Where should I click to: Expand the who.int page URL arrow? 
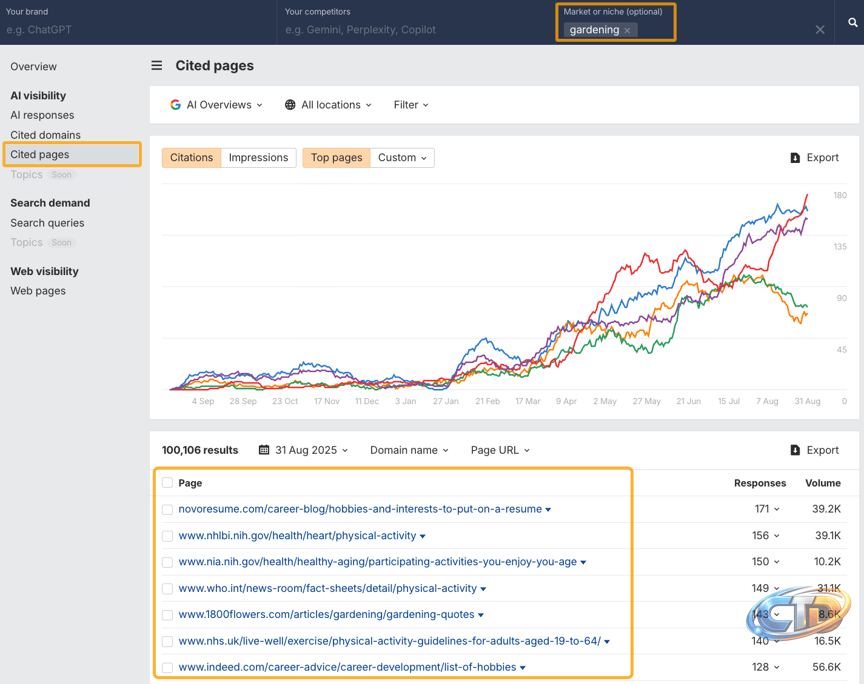point(483,589)
